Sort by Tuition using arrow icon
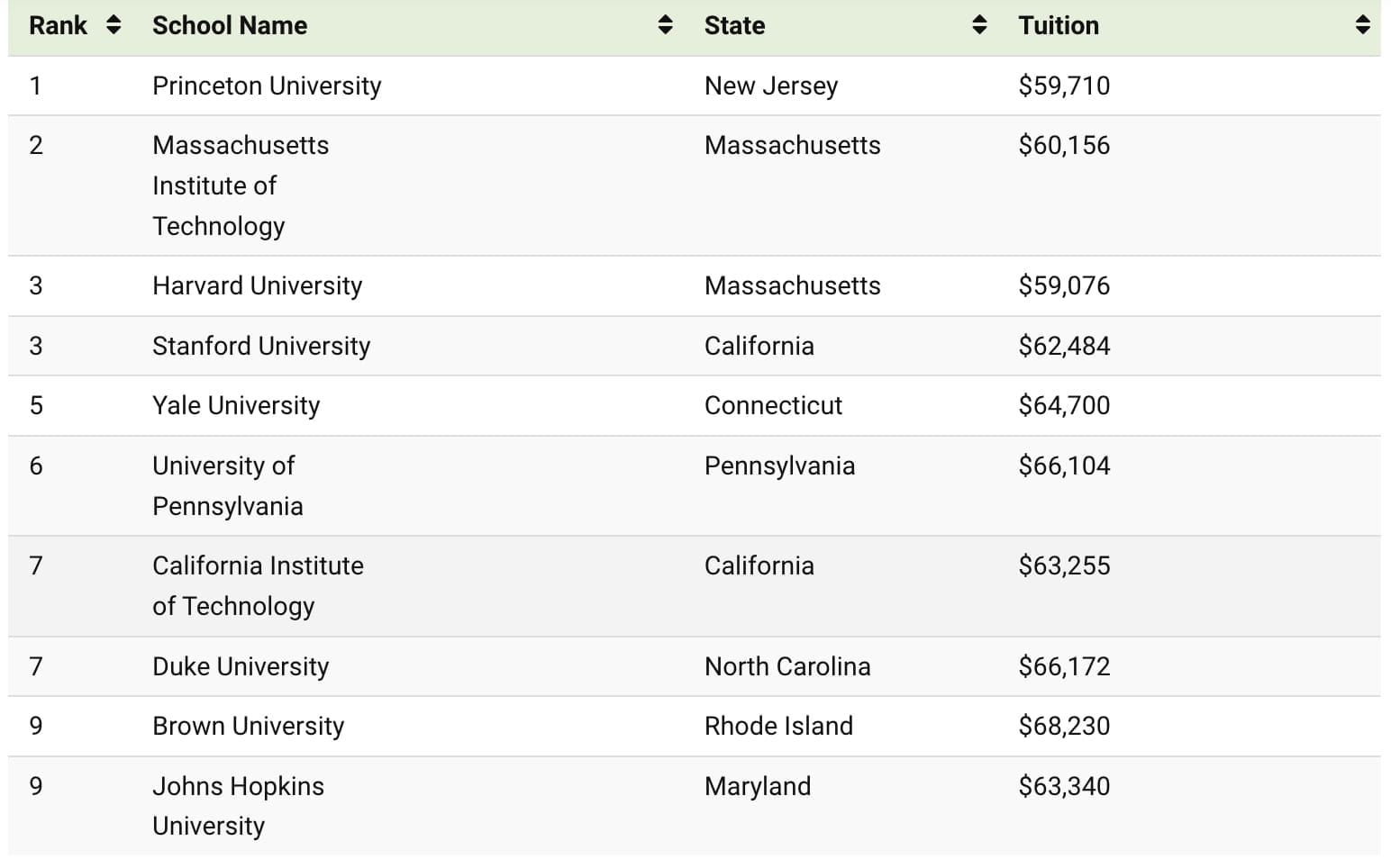This screenshot has width=1391, height=868. [x=1362, y=25]
